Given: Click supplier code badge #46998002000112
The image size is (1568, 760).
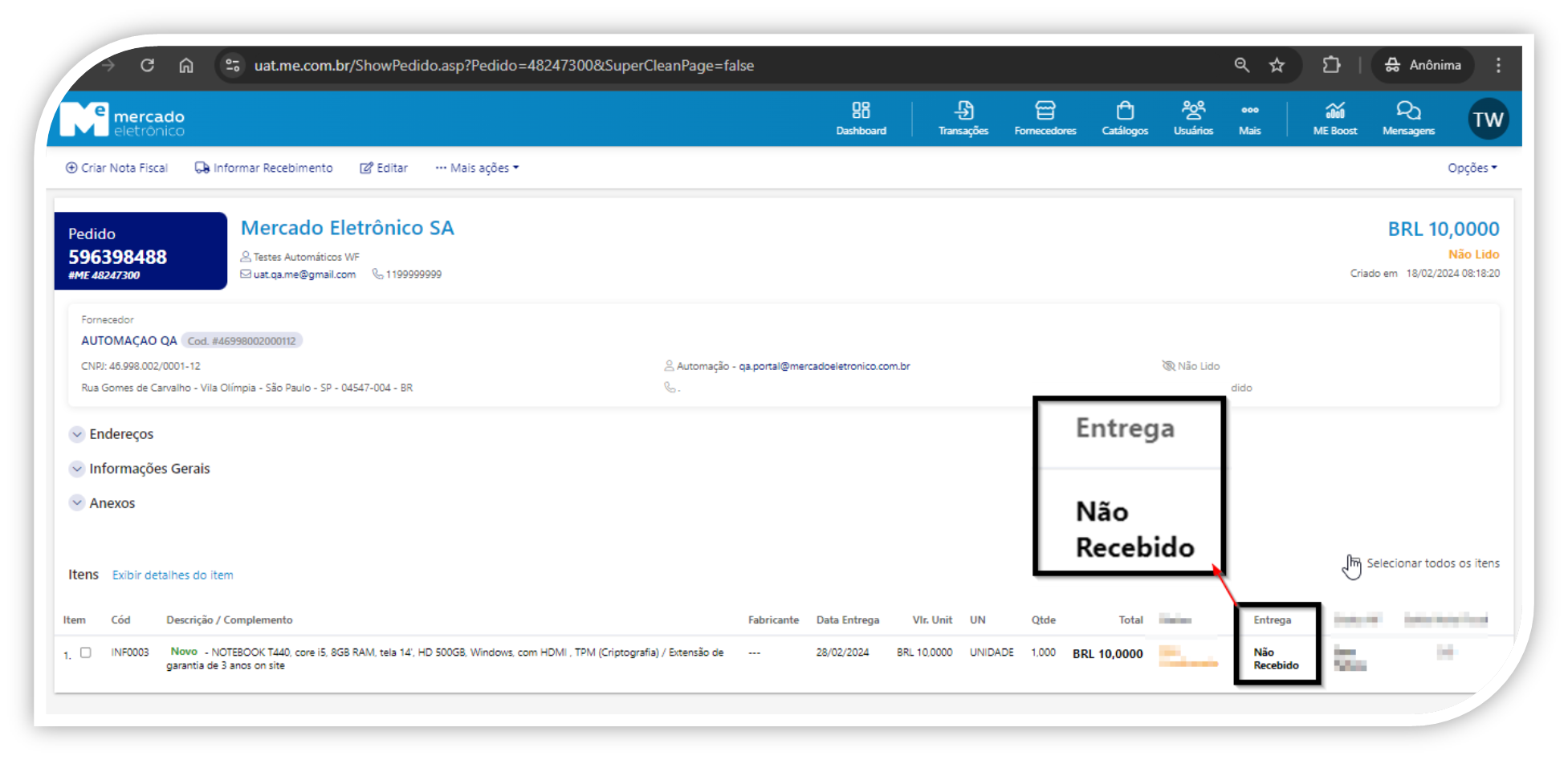Looking at the screenshot, I should pyautogui.click(x=242, y=341).
